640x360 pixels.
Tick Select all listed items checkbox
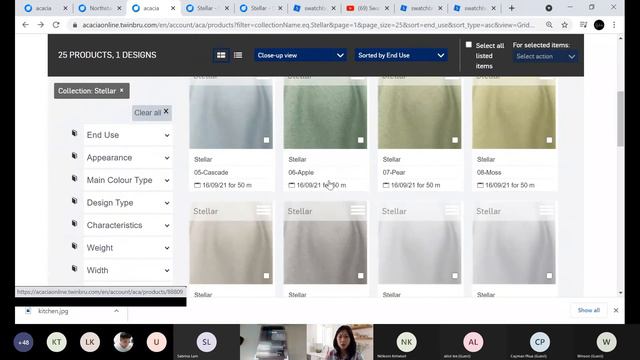pyautogui.click(x=469, y=44)
